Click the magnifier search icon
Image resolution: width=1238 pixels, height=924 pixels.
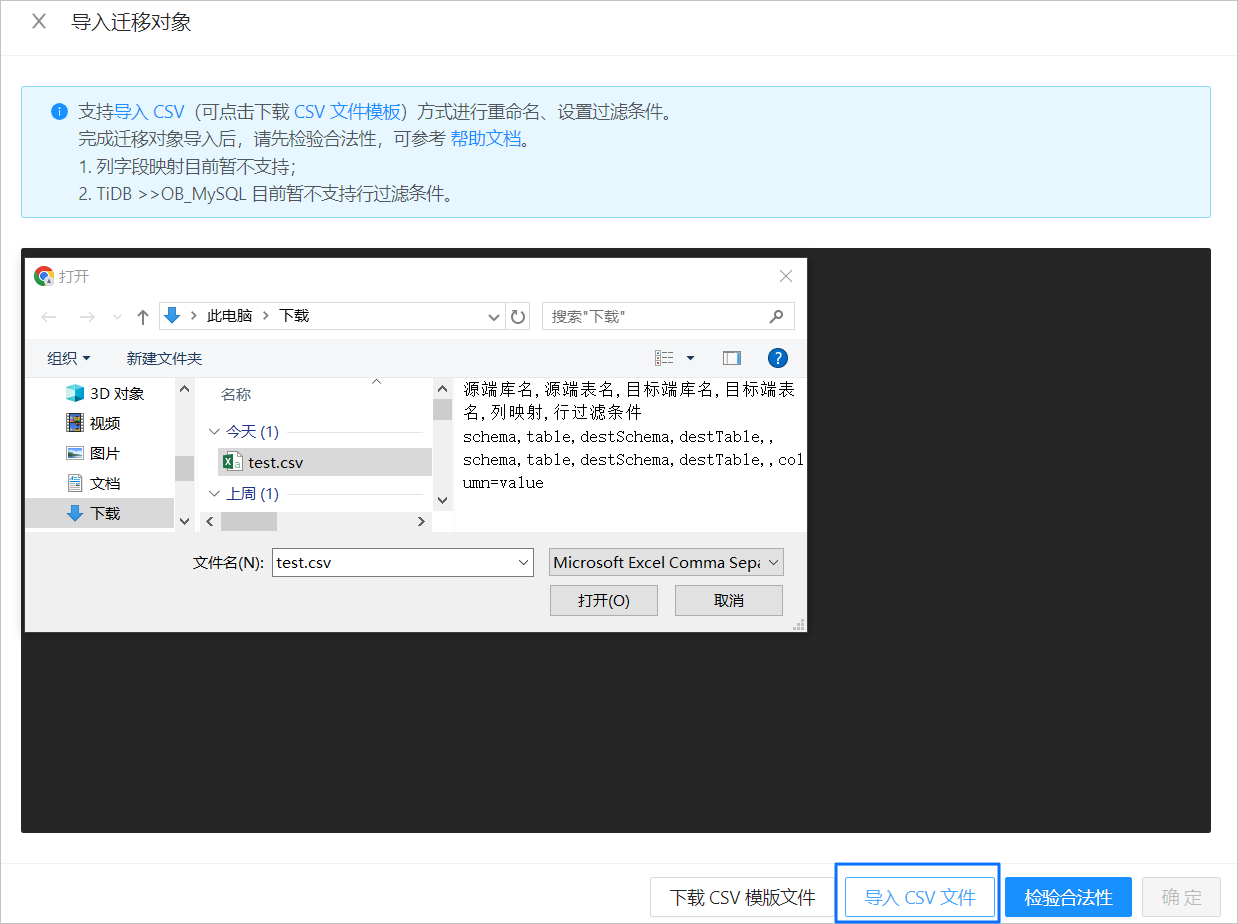point(776,316)
